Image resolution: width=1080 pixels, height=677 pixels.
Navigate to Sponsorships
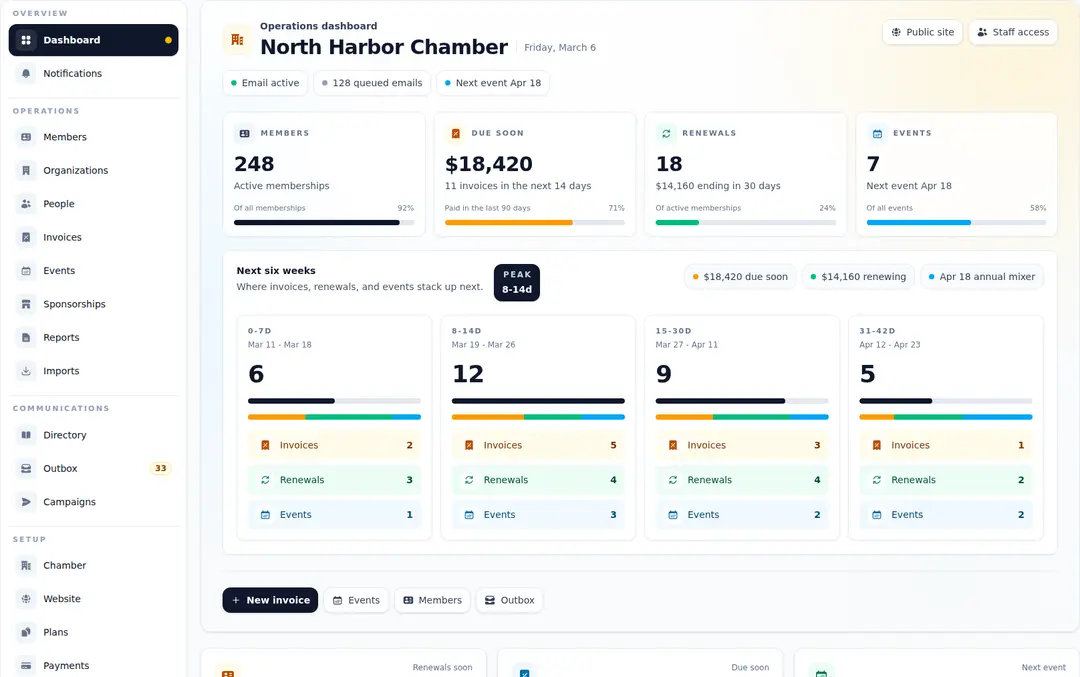76,304
